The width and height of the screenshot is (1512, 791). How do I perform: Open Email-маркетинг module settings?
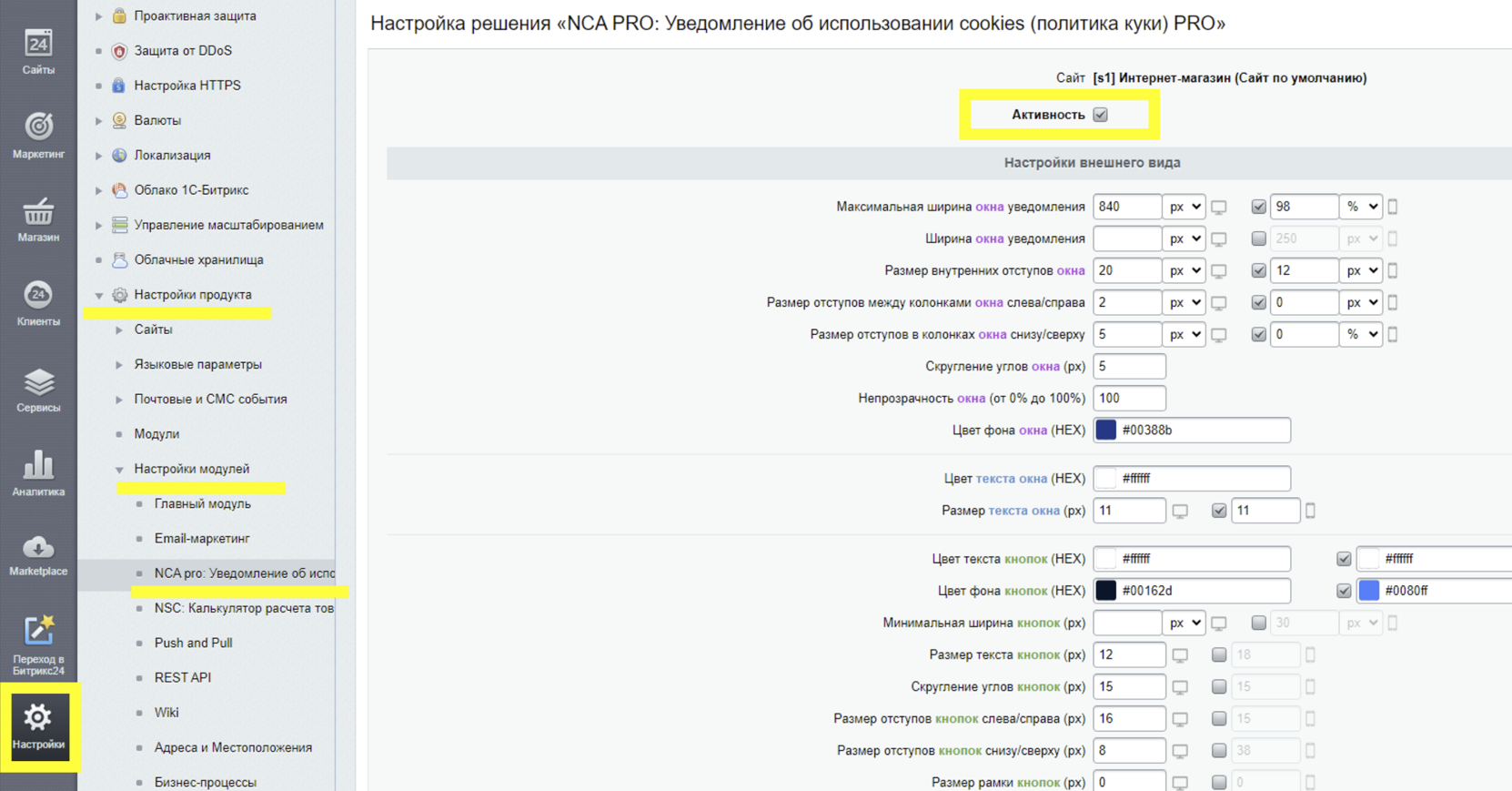[x=202, y=538]
